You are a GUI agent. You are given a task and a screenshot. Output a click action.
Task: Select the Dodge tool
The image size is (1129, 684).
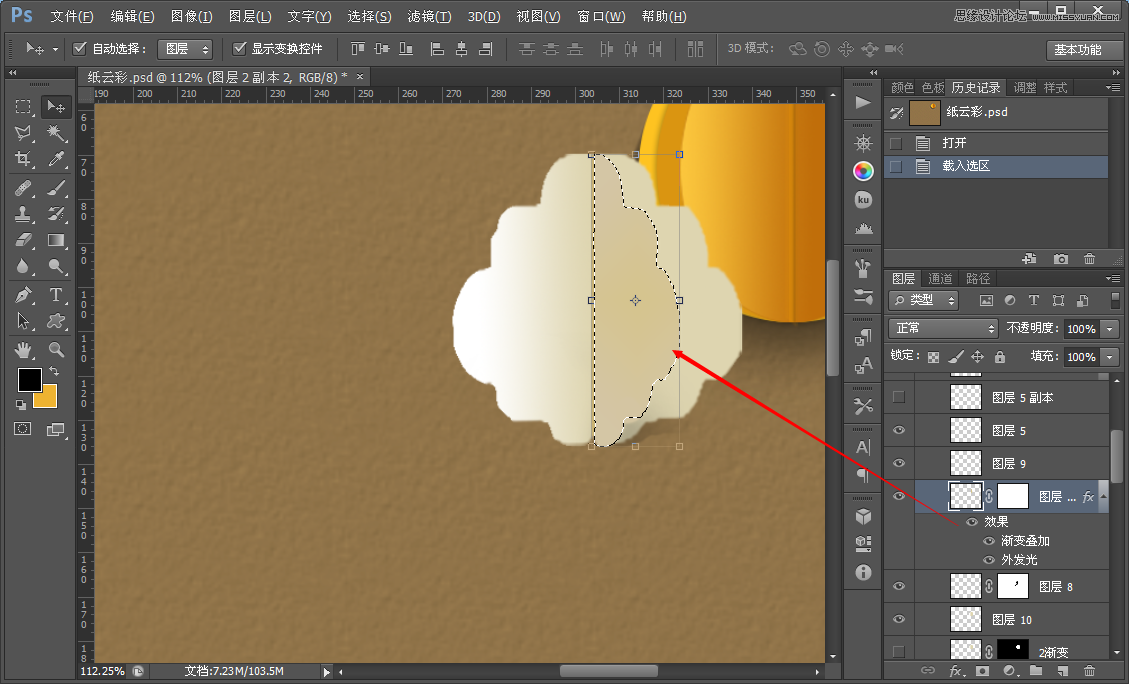point(55,266)
